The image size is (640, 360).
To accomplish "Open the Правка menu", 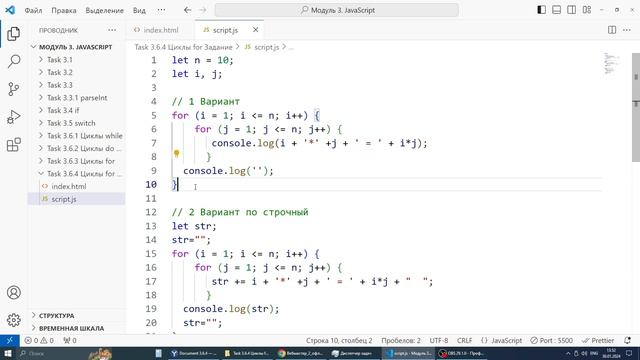I will coord(64,10).
